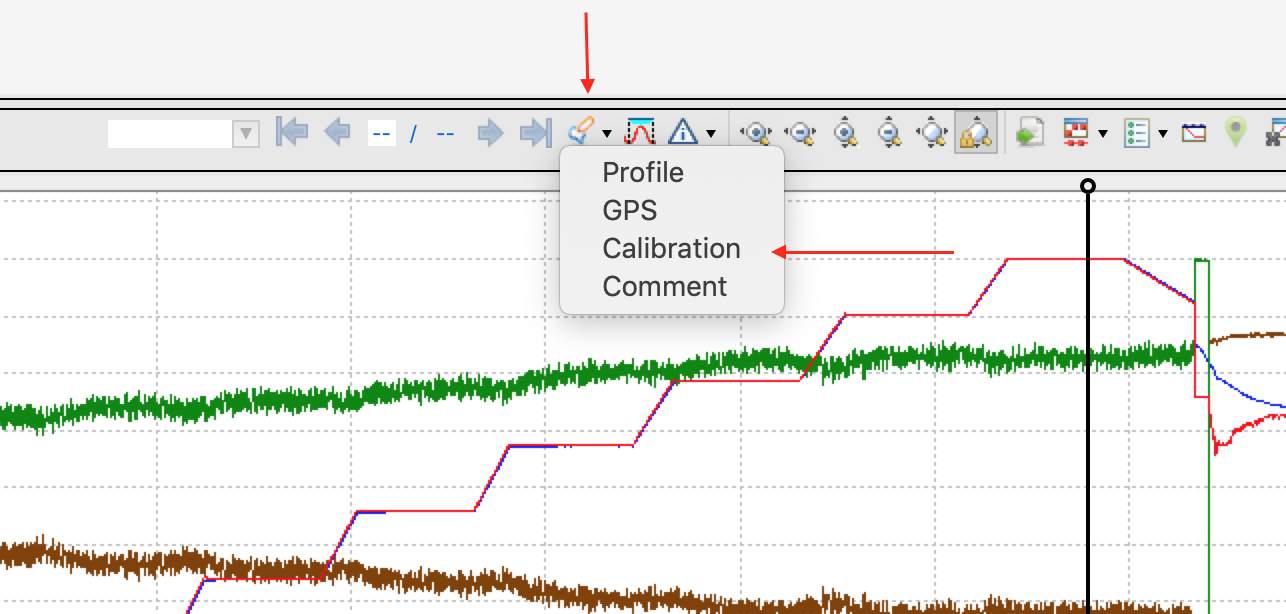Screen dimensions: 1286x614
Task: Select Calibration from the popup menu
Action: 671,248
